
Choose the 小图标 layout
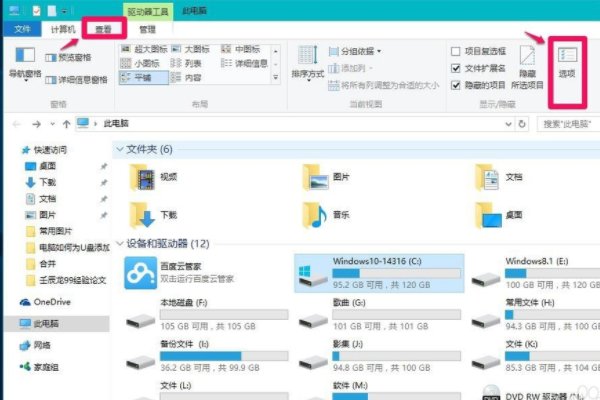[140, 63]
